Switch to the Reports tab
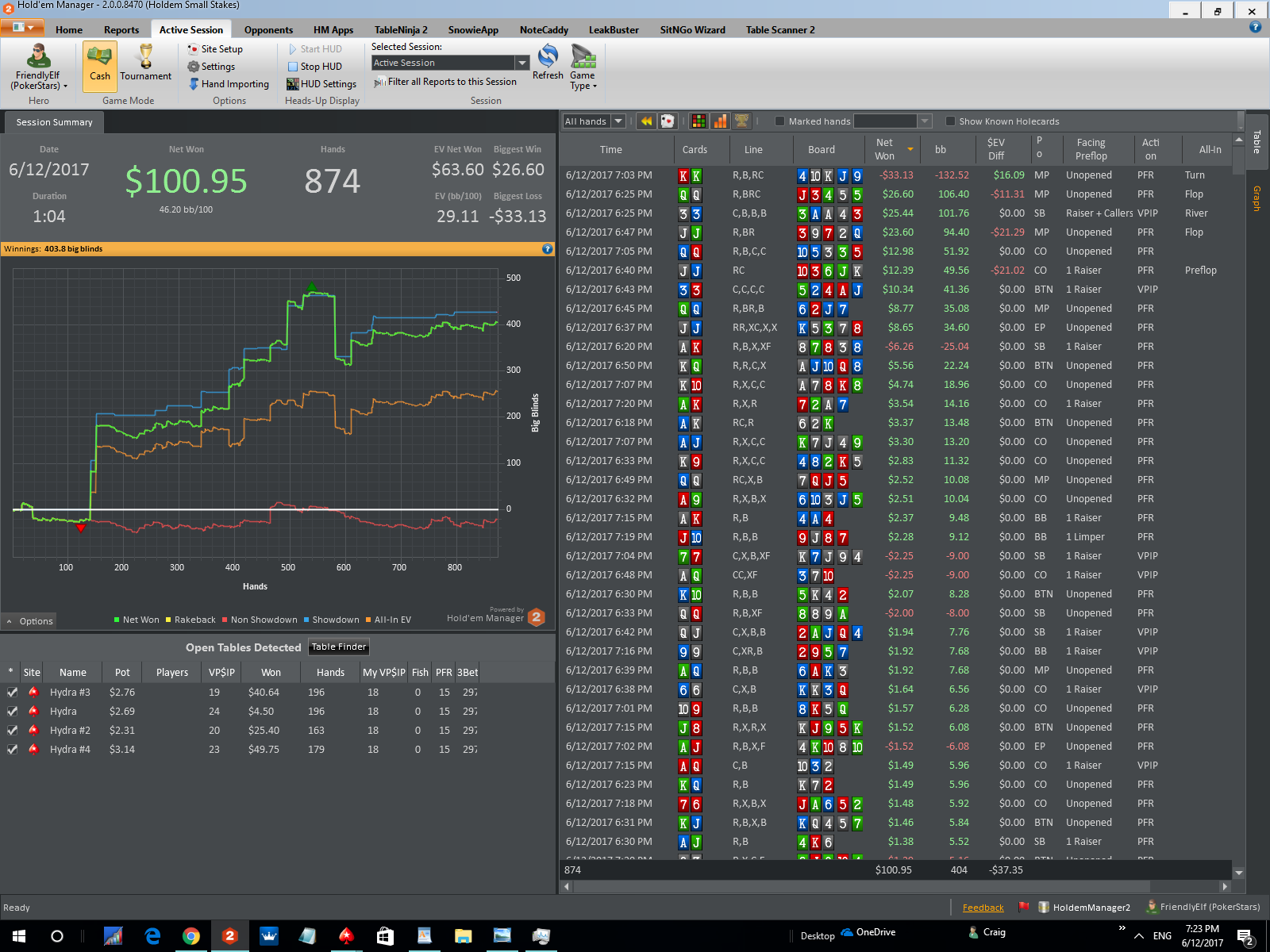Screen dimensions: 1270x952 (121, 30)
